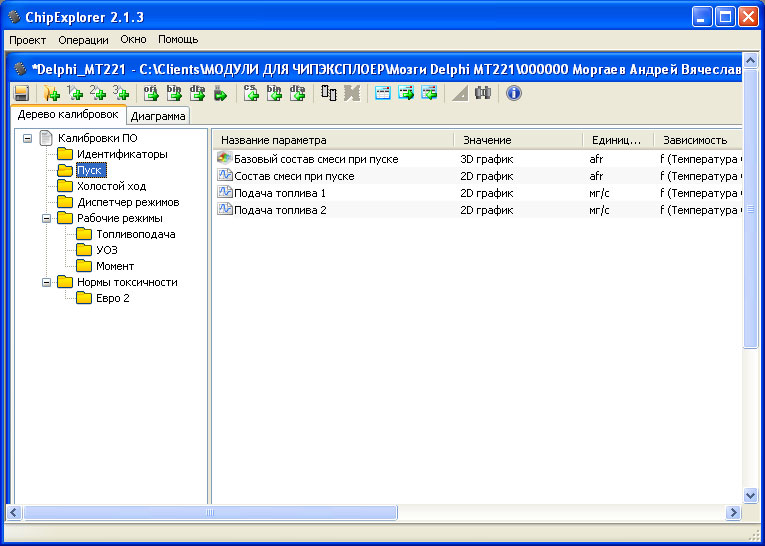
Task: Open the Проект menu
Action: click(x=29, y=40)
